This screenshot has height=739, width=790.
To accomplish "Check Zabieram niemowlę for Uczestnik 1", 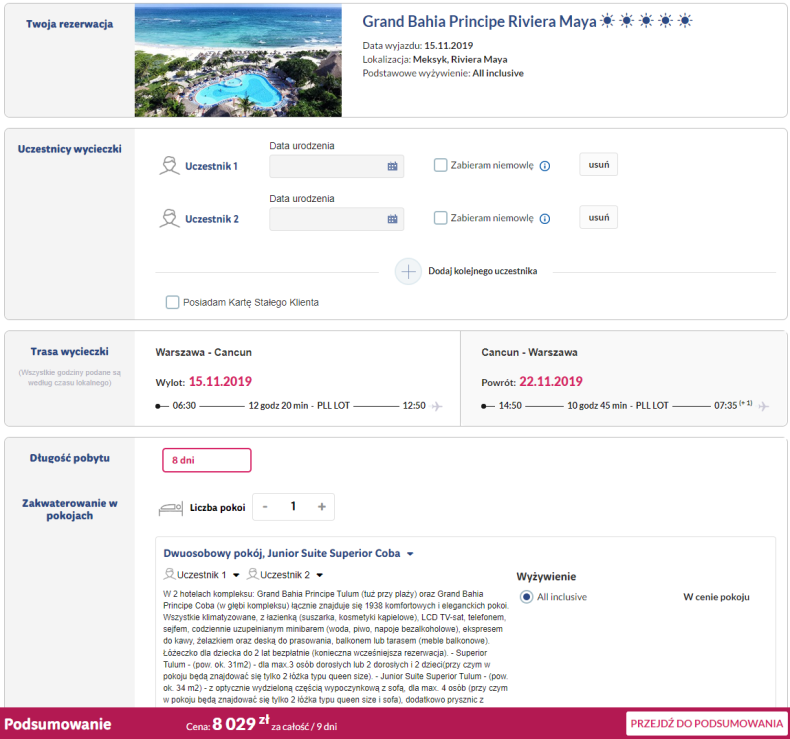I will pos(440,165).
